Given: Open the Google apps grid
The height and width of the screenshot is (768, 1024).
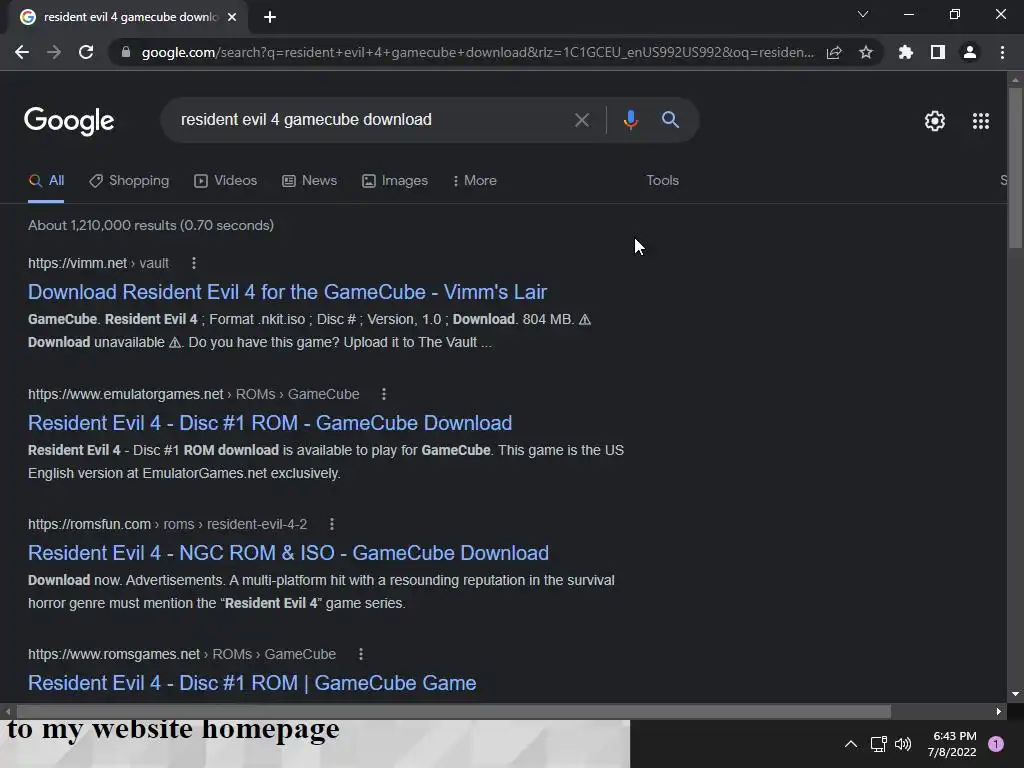Looking at the screenshot, I should click(x=981, y=121).
